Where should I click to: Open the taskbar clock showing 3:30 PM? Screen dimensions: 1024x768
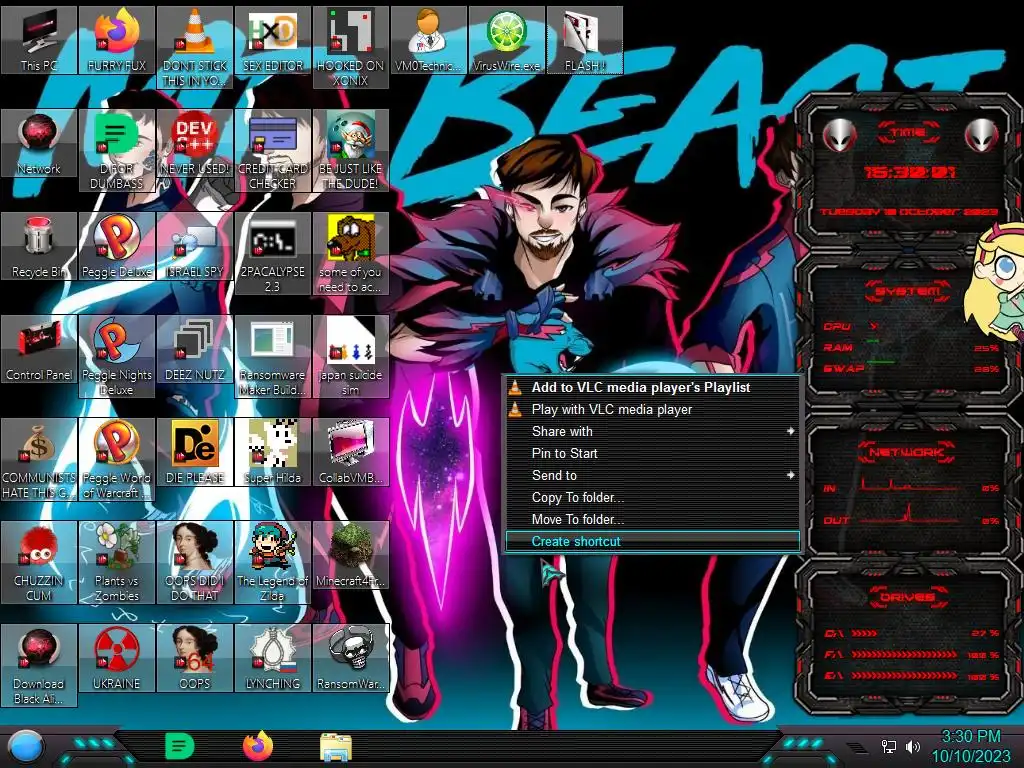coord(971,746)
